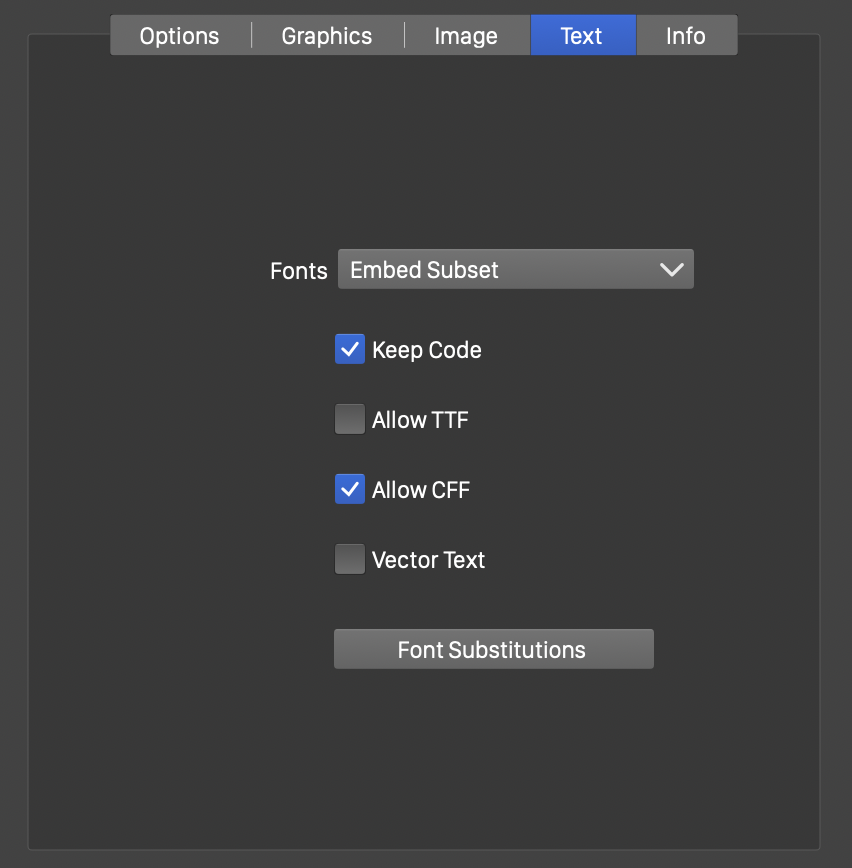This screenshot has height=868, width=852.
Task: Click the "Allow TTF" label text
Action: point(420,421)
